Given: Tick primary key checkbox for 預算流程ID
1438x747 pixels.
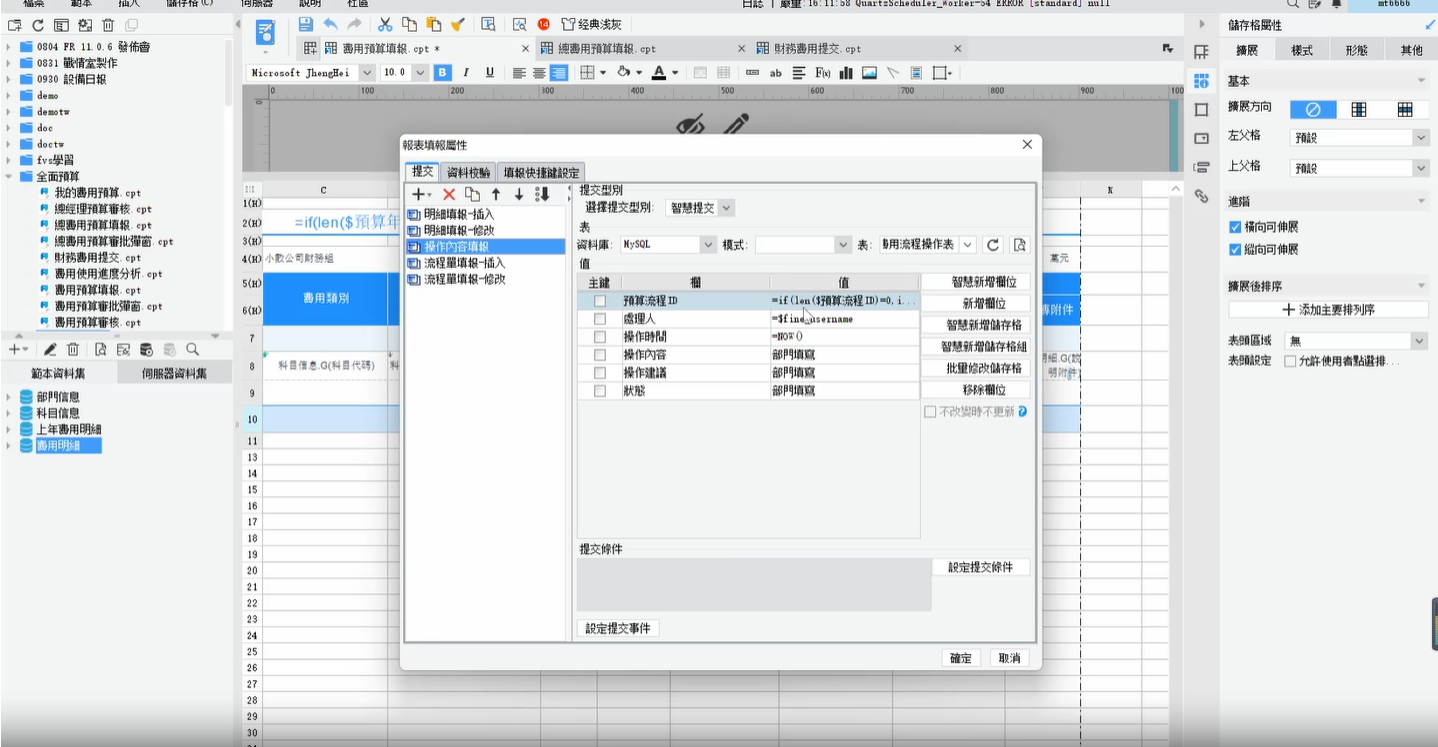Looking at the screenshot, I should [600, 300].
